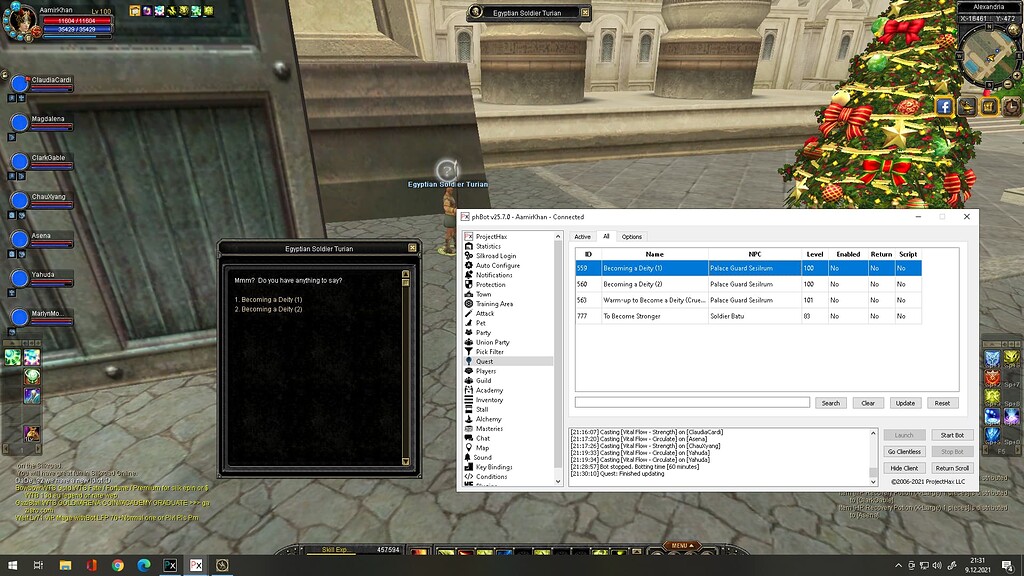Open the in-game MENU button
1024x576 pixels.
tap(681, 546)
